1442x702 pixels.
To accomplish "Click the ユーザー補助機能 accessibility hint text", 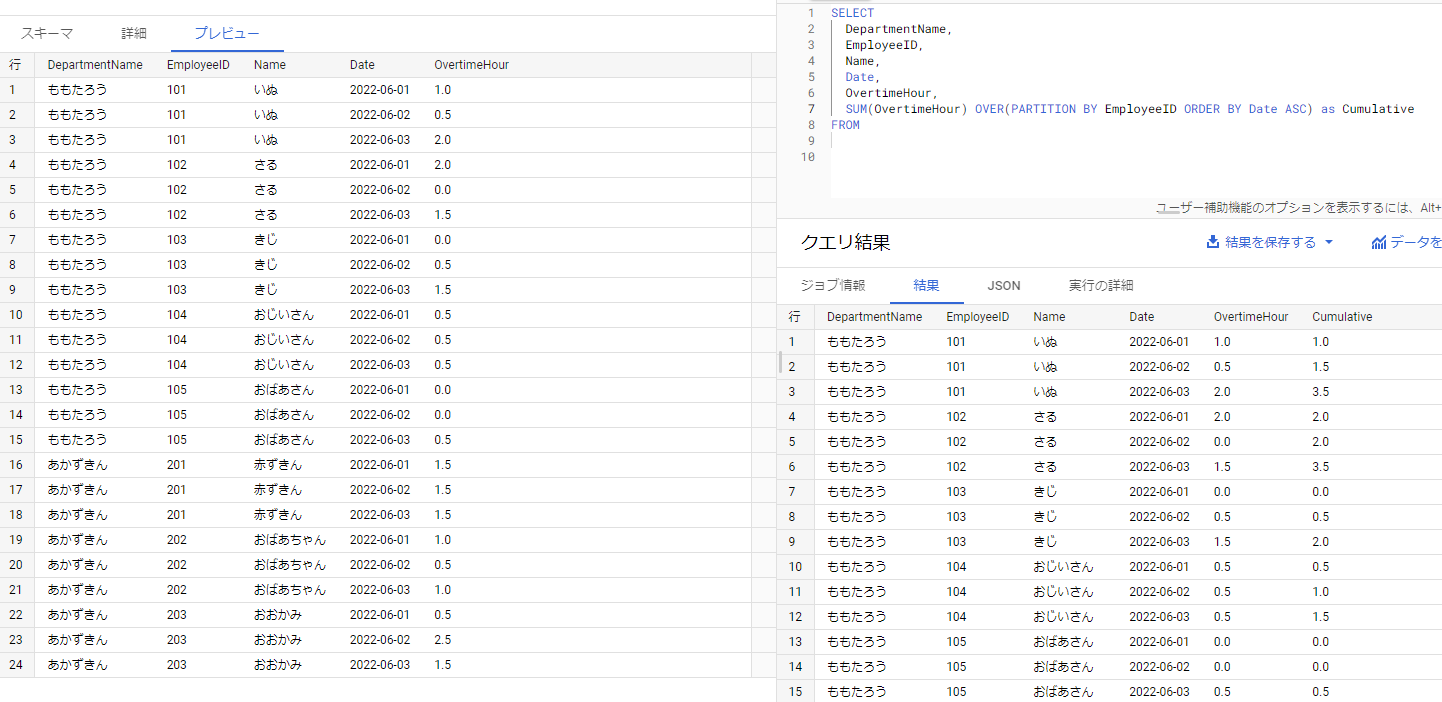I will (x=1298, y=208).
